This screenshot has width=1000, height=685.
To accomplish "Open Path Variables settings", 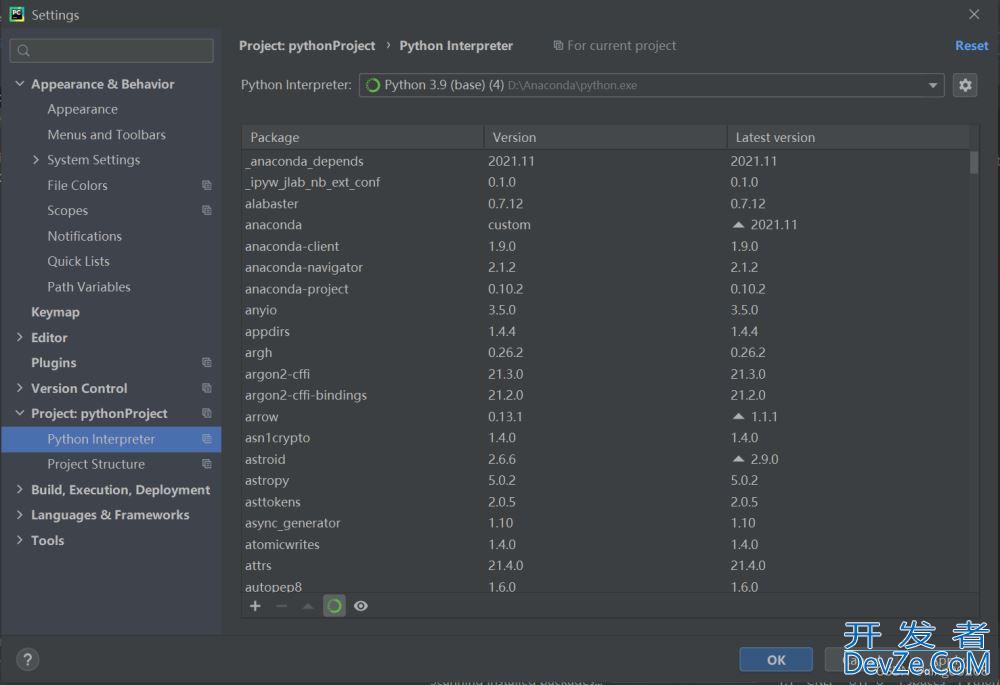I will click(89, 286).
